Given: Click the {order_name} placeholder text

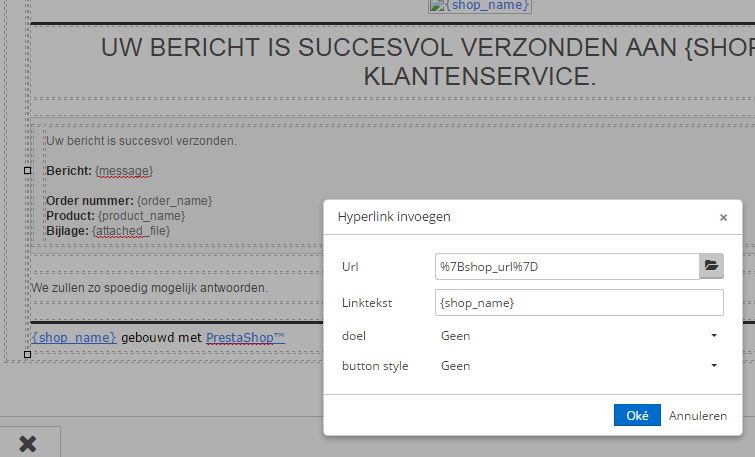Looking at the screenshot, I should coord(174,201).
